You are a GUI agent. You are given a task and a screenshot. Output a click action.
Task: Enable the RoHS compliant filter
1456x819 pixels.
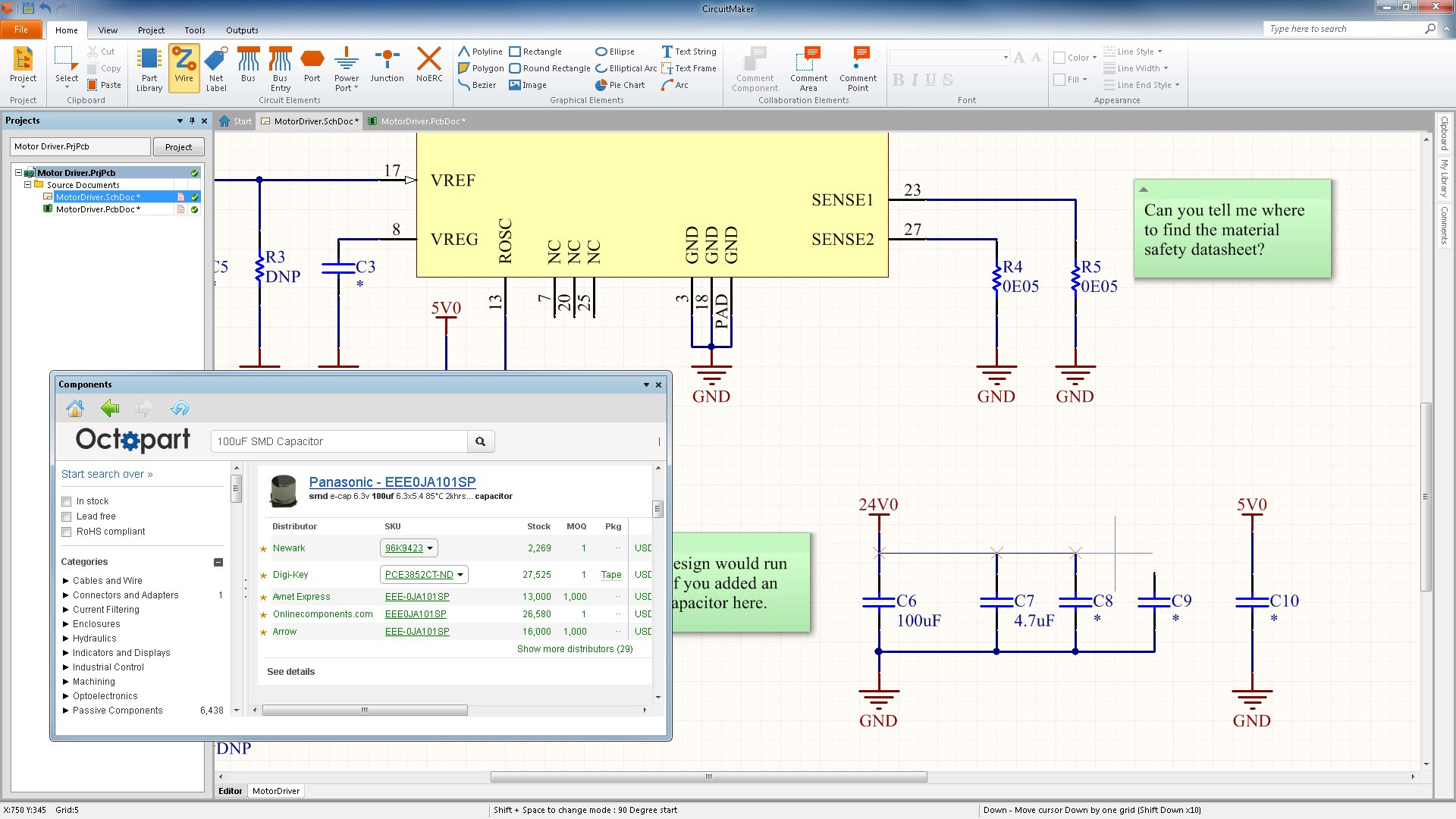(x=67, y=532)
